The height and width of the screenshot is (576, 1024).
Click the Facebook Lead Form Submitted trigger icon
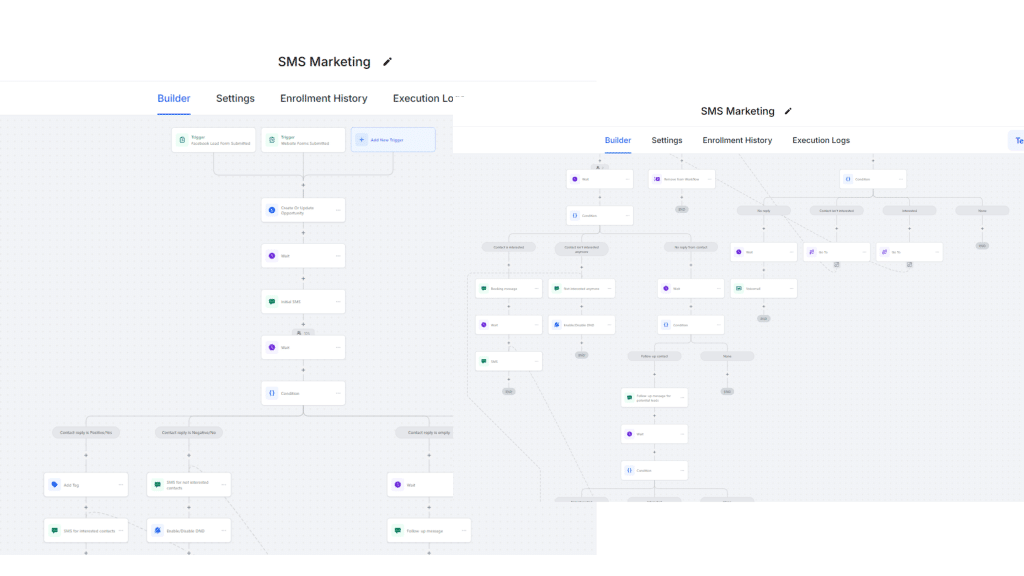(182, 140)
